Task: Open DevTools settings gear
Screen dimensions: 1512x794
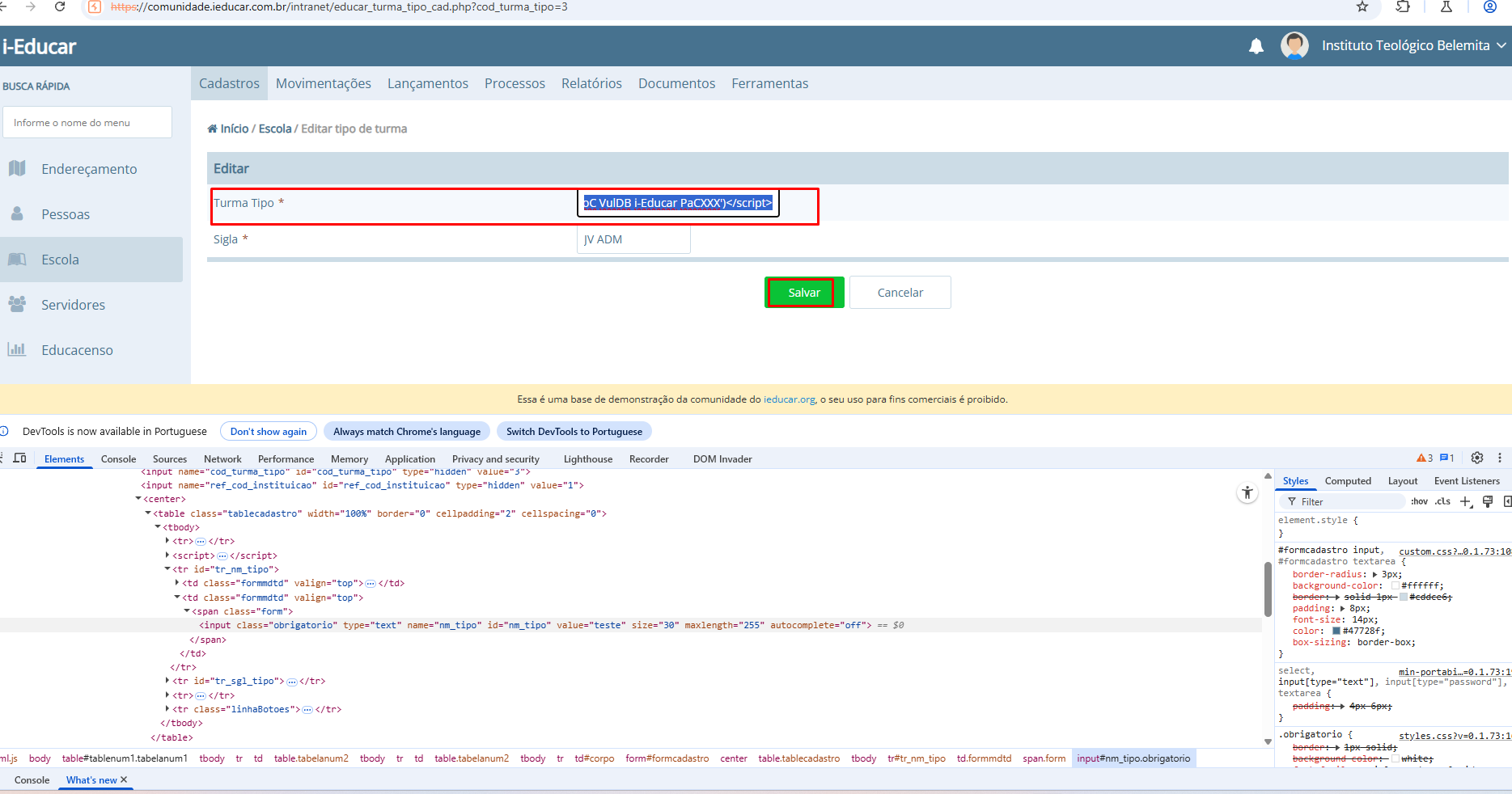Action: 1477,458
